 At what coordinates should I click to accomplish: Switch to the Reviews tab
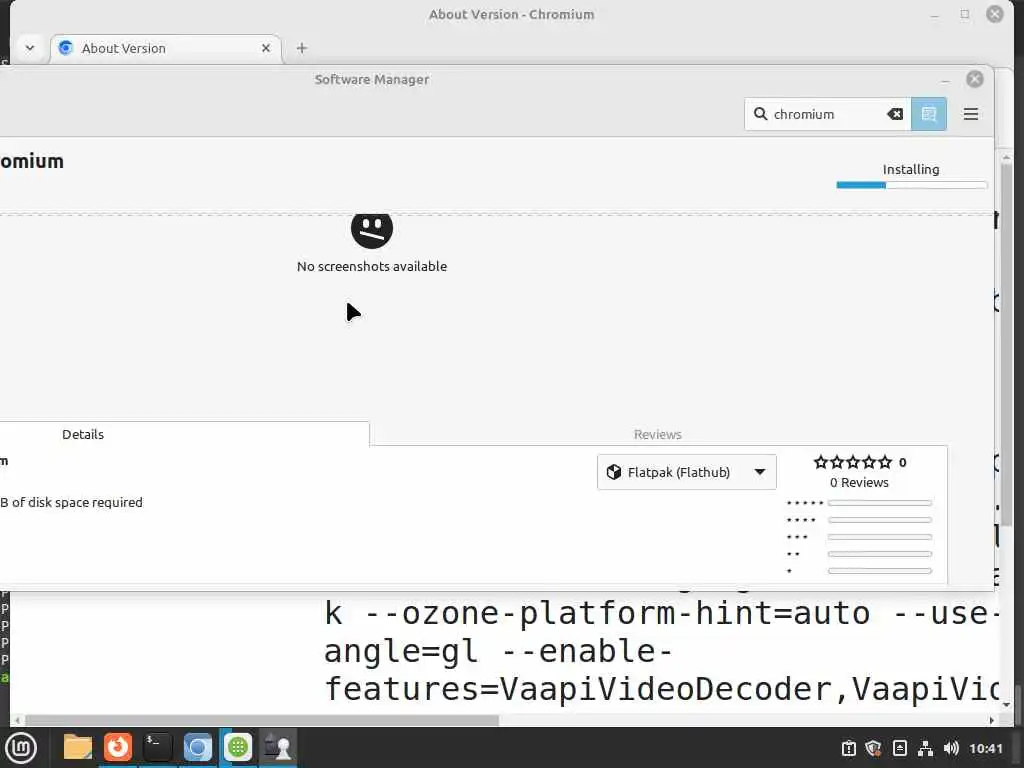[657, 434]
